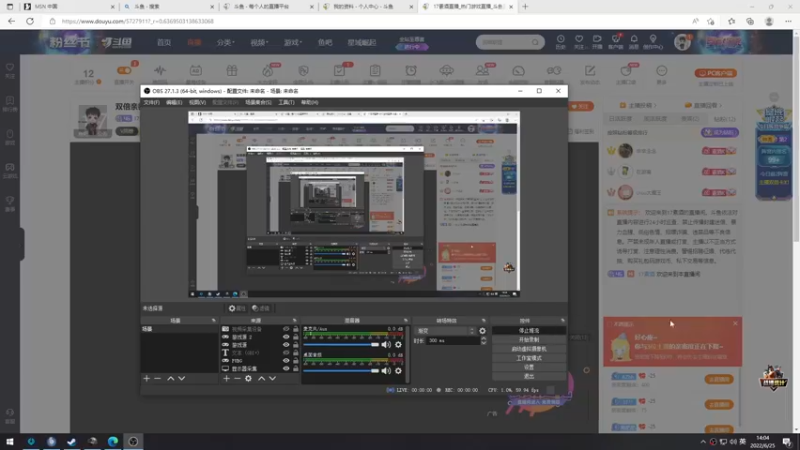
Task: Open the Edit menu in OBS
Action: [x=174, y=103]
